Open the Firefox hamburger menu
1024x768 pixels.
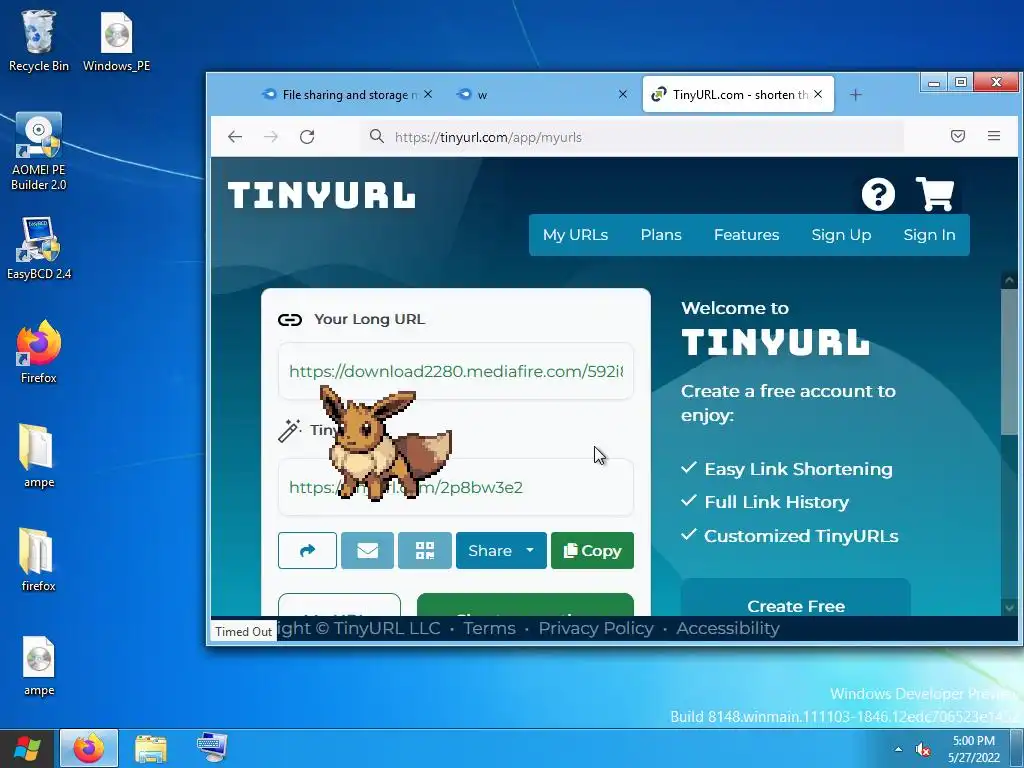tap(994, 136)
